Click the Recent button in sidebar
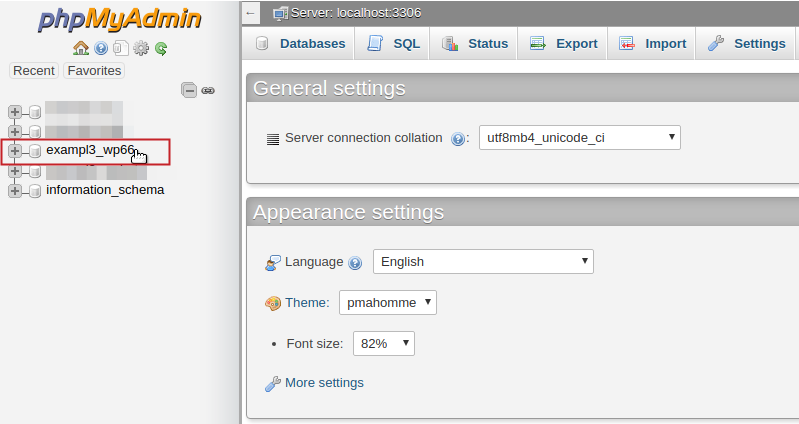 click(34, 70)
